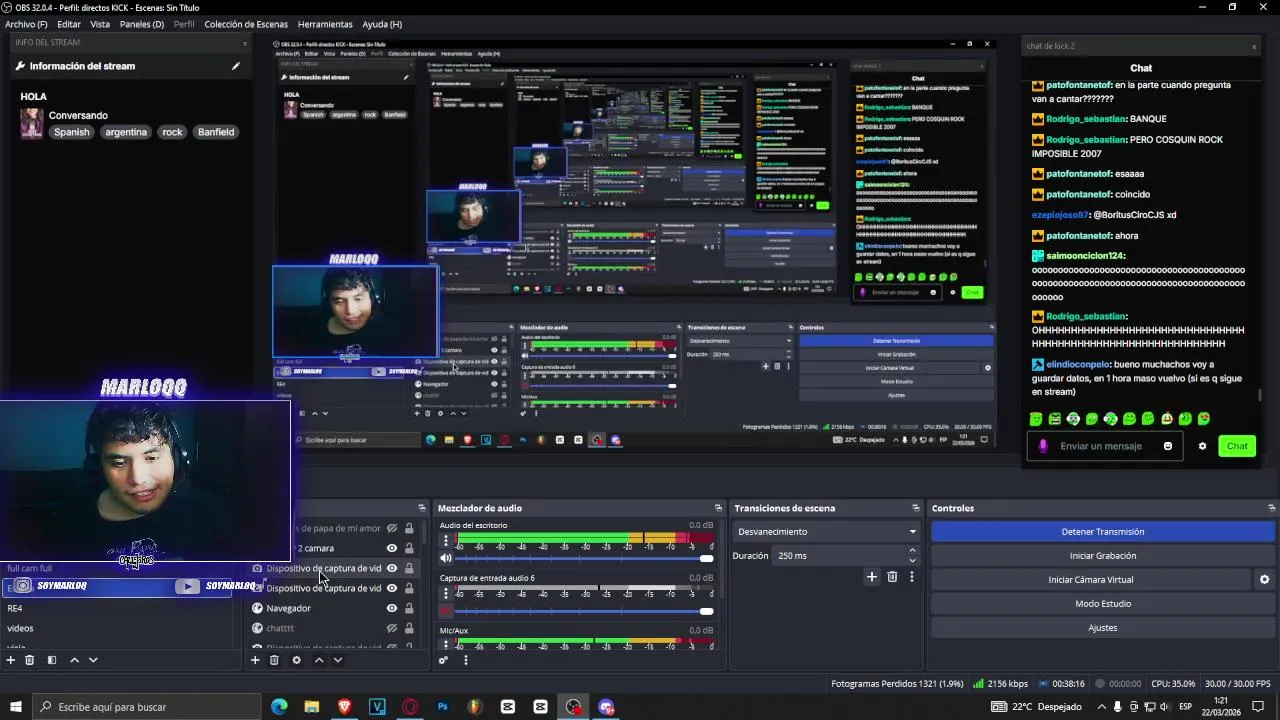
Task: Pop out the Controles dock
Action: pyautogui.click(x=1271, y=508)
